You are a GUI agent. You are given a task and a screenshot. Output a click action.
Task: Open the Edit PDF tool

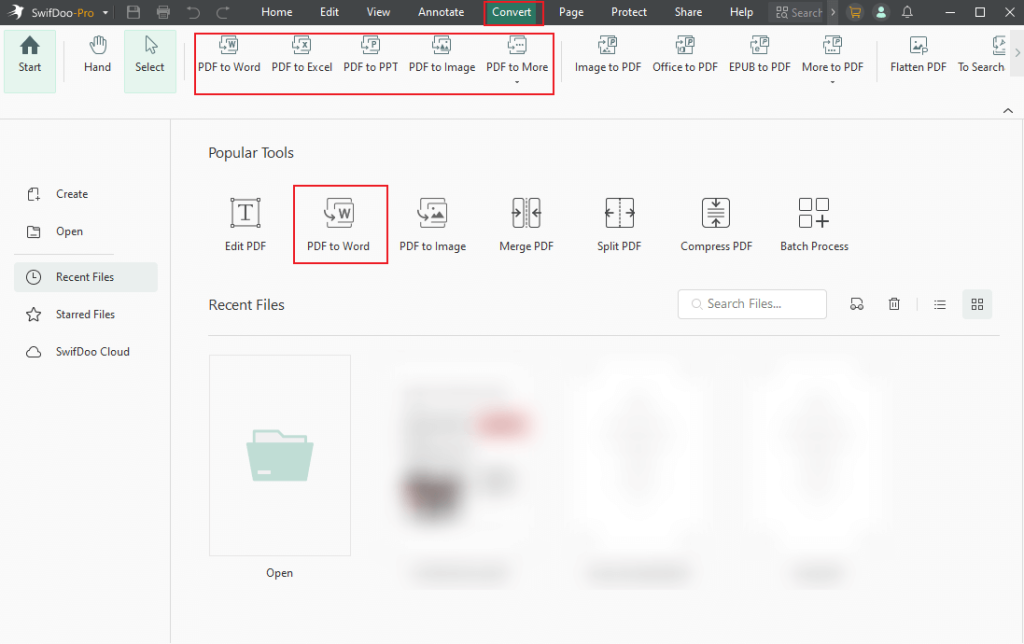tap(244, 222)
